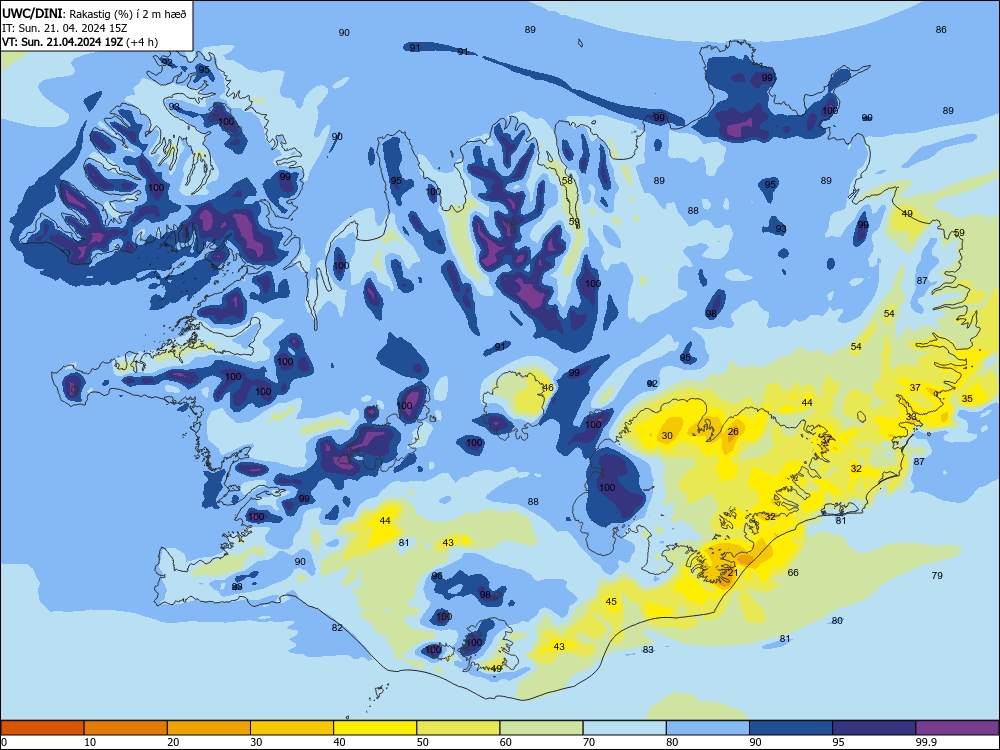This screenshot has width=1000, height=750.
Task: Click the humidity value "21" on the map
Action: [x=733, y=573]
